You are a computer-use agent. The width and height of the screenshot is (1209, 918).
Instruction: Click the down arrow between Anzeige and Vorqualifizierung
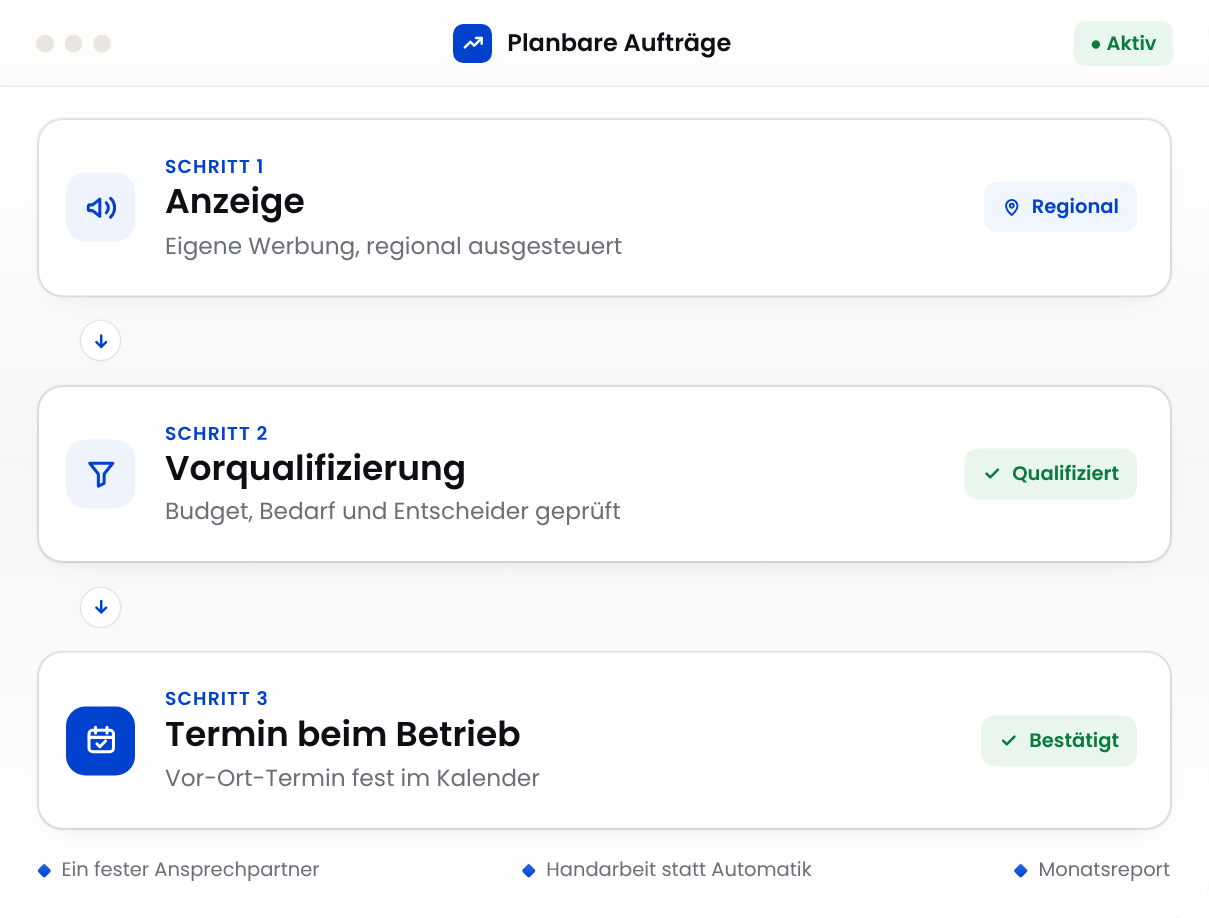coord(101,341)
